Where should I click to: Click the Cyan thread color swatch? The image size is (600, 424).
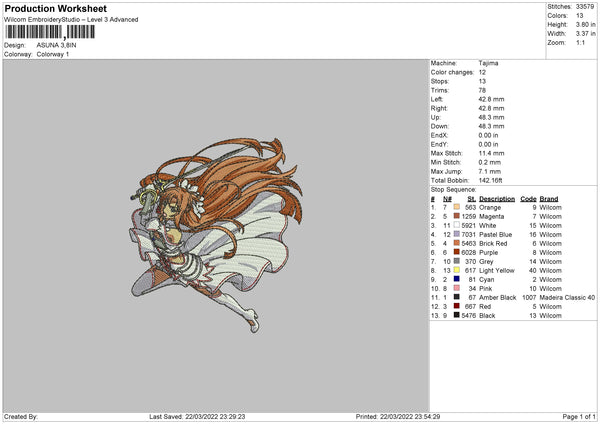point(457,279)
